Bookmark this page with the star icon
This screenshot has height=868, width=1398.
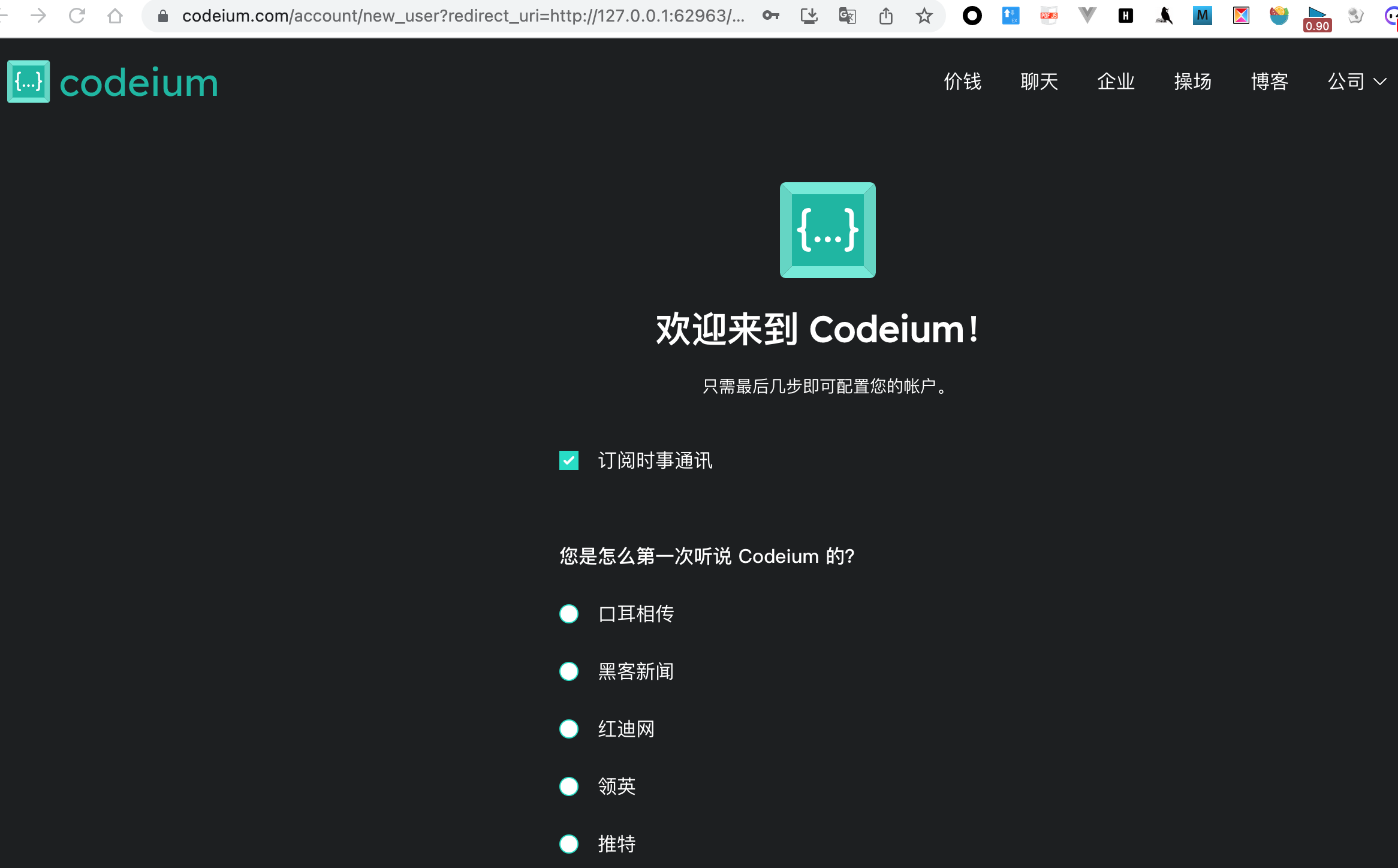point(924,16)
